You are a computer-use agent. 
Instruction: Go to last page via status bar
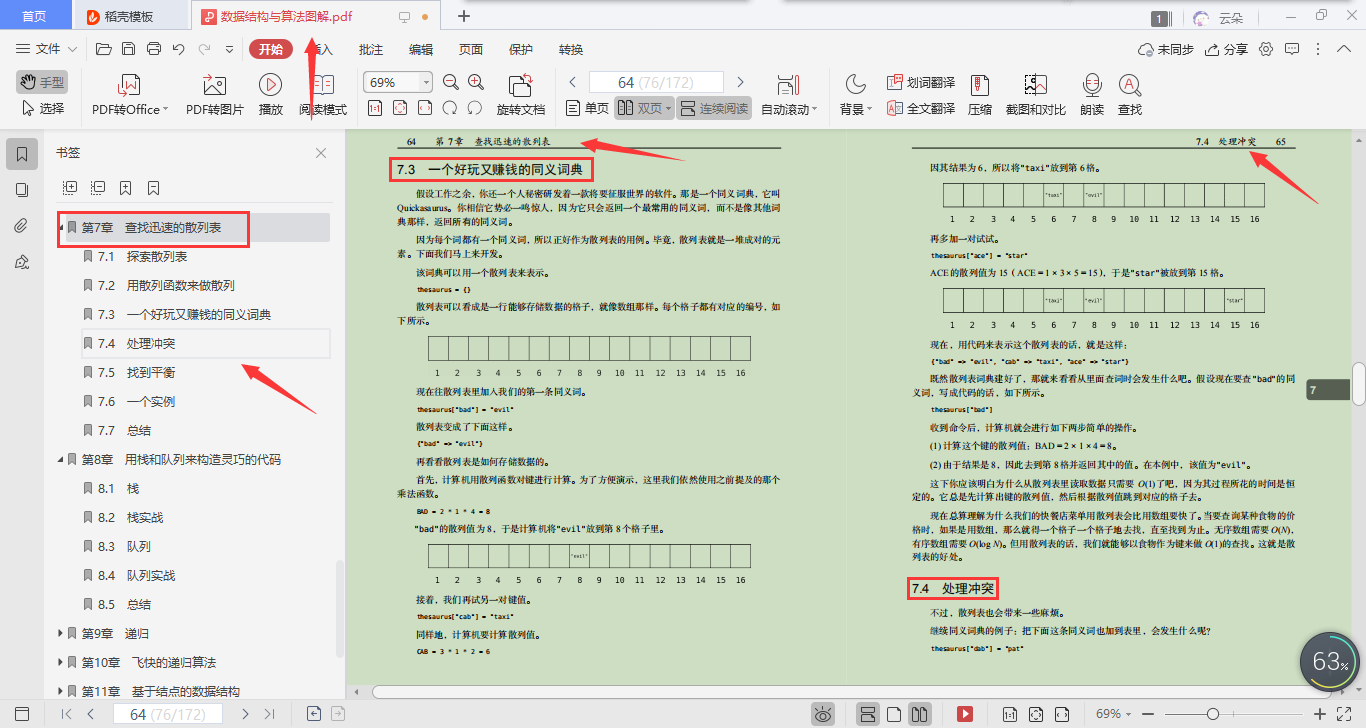[269, 714]
